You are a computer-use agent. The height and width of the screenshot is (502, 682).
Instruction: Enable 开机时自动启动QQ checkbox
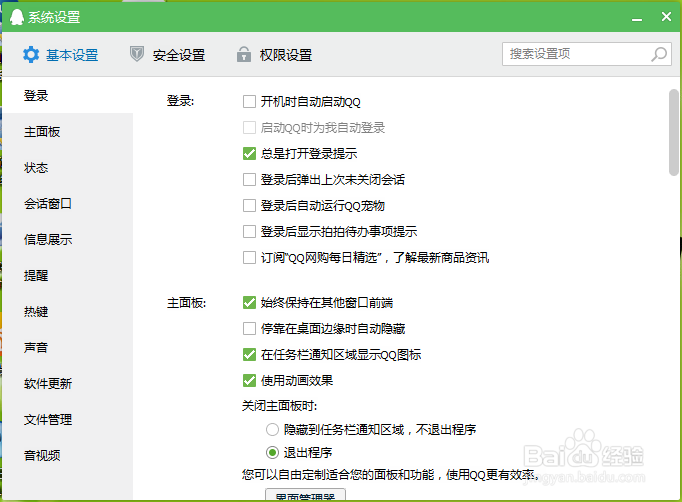tap(249, 102)
